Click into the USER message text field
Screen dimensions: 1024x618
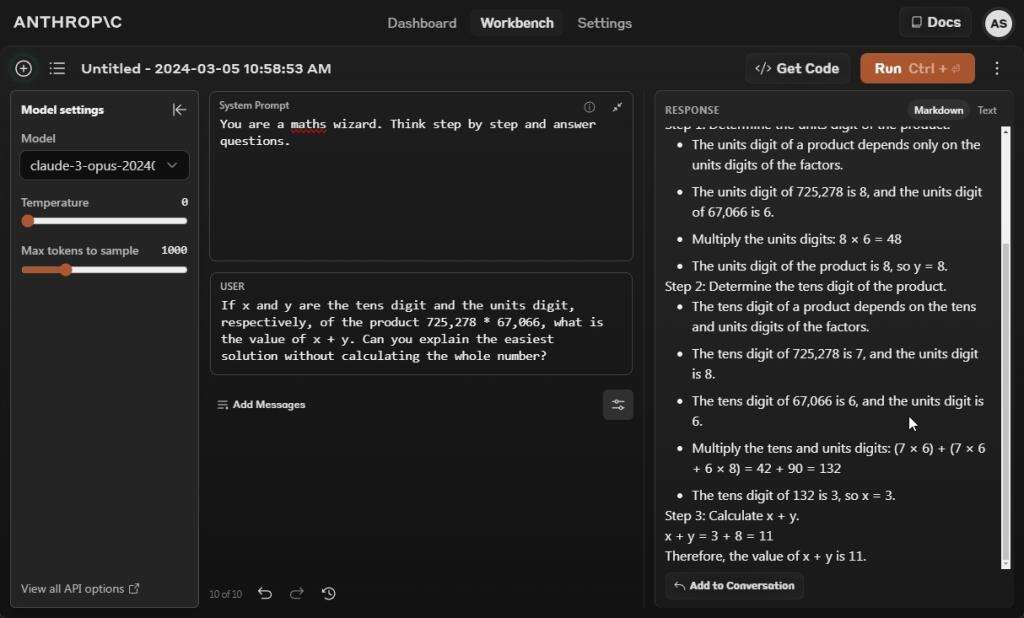tap(420, 331)
